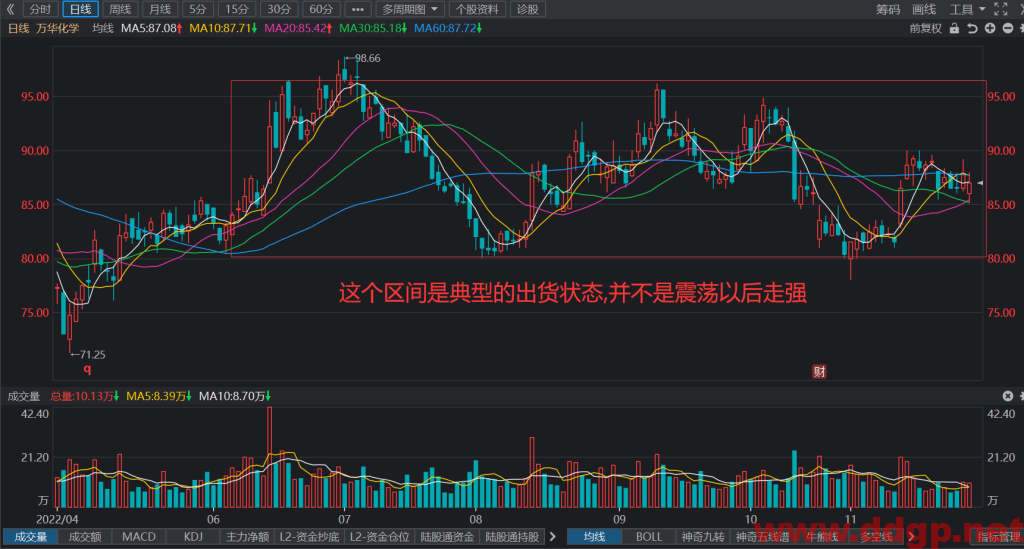Zoom in with the plus icon
The height and width of the screenshot is (549, 1024).
click(990, 28)
